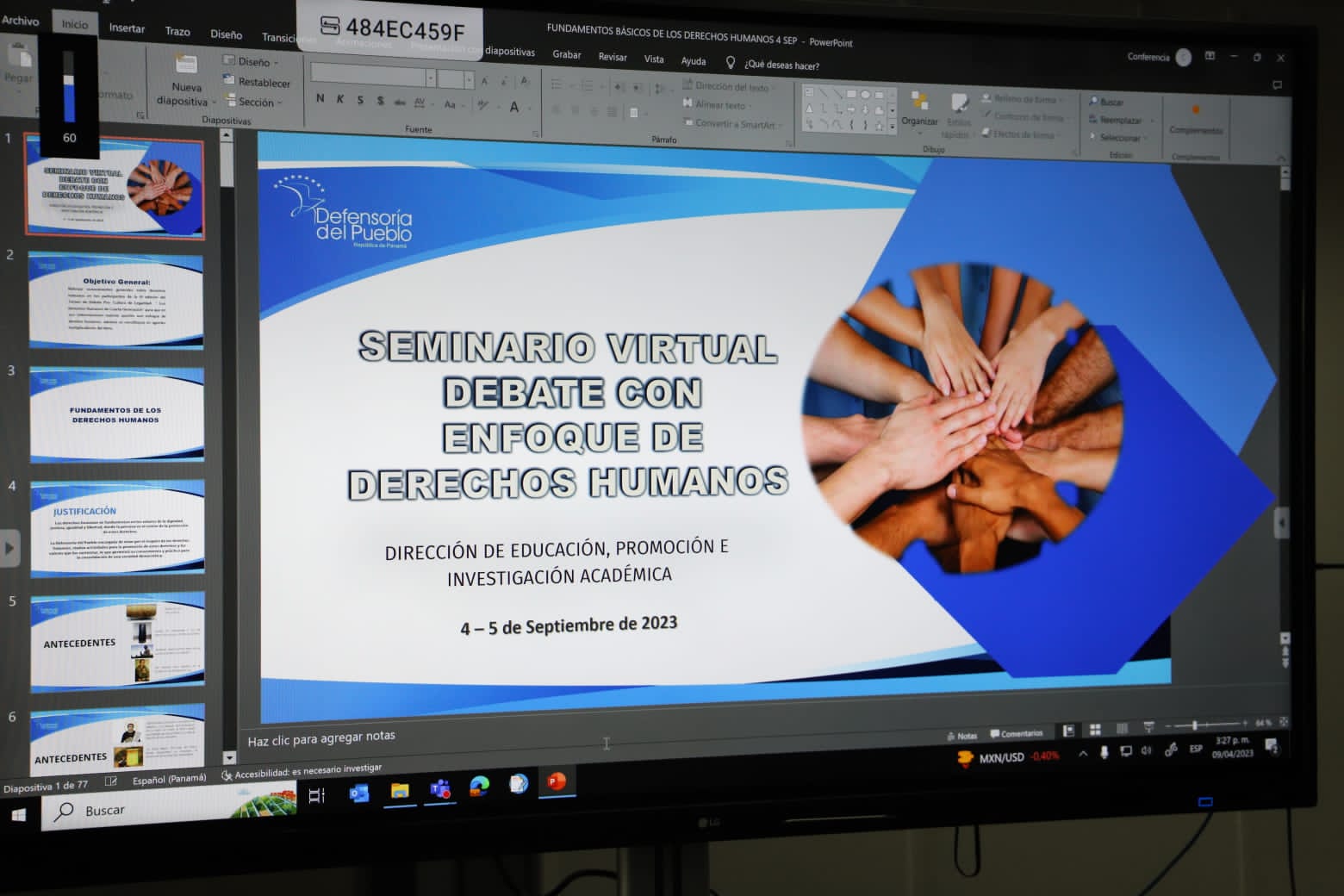
Task: Switch to the Trazo tab
Action: (177, 31)
